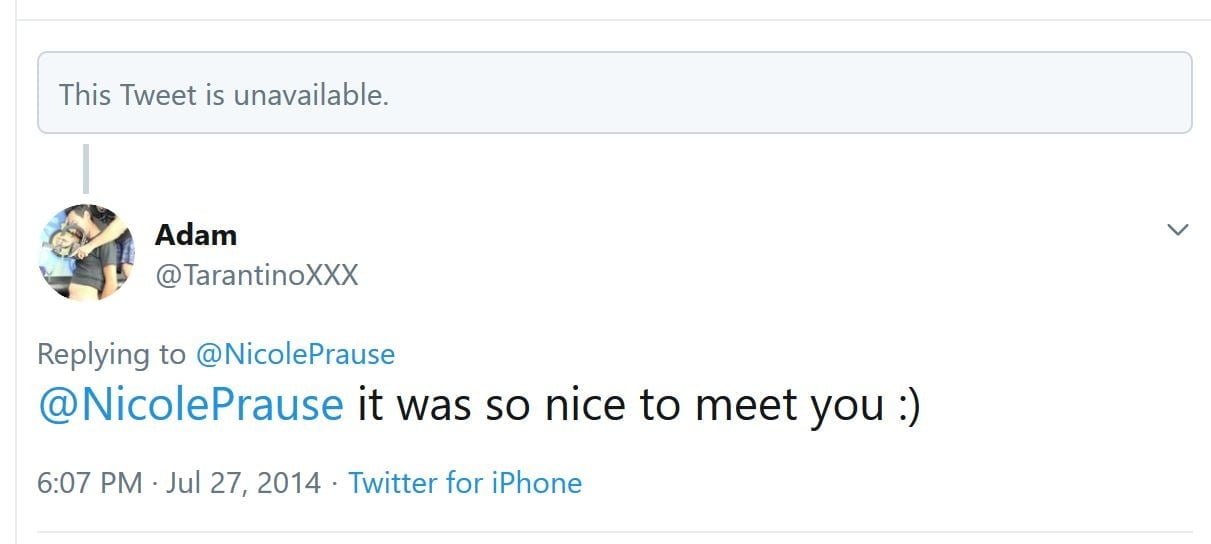This screenshot has width=1211, height=544.
Task: Select the Jul 27, 2014 date
Action: (x=243, y=483)
